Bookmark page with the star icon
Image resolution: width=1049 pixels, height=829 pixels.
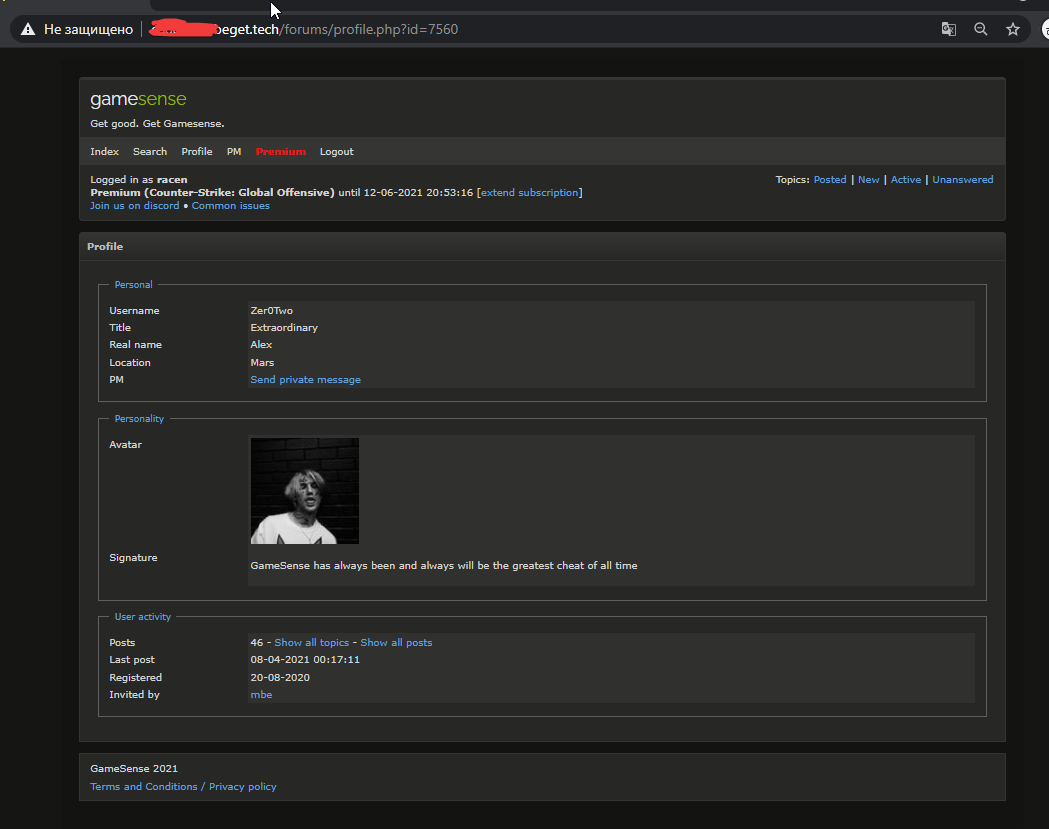[x=1013, y=29]
